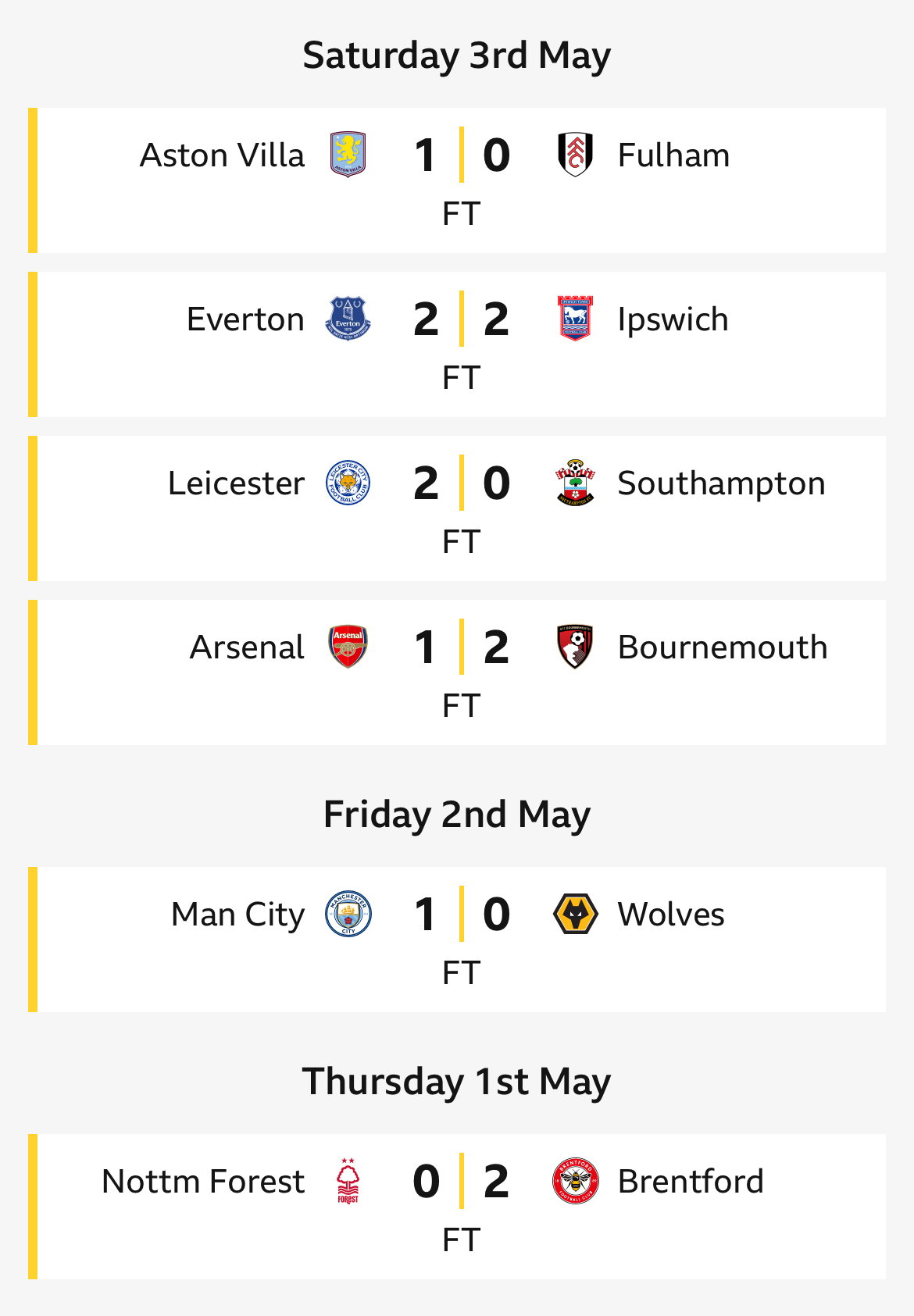This screenshot has height=1316, width=914.
Task: Open the Brentford bee badge
Action: [575, 1181]
